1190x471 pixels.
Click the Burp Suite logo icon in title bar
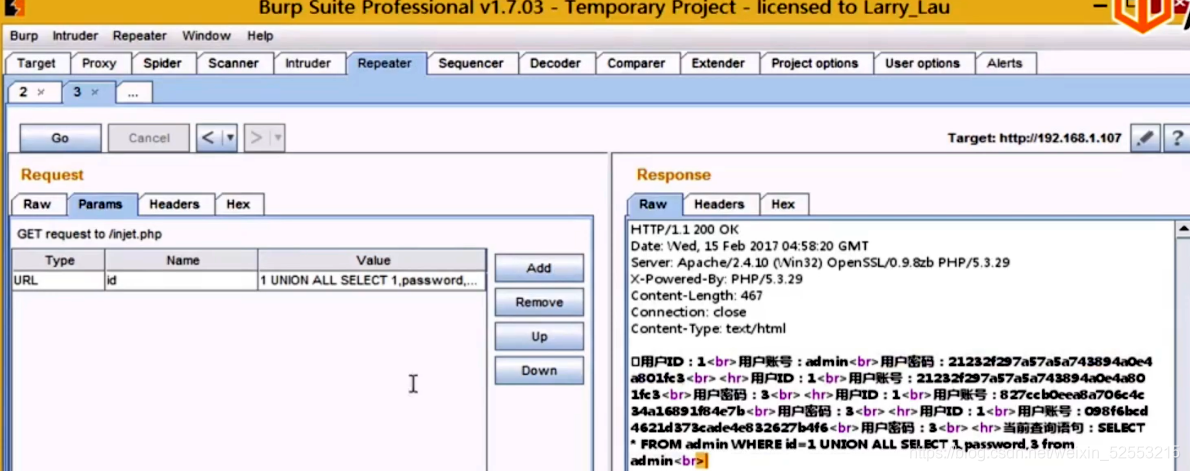point(13,8)
